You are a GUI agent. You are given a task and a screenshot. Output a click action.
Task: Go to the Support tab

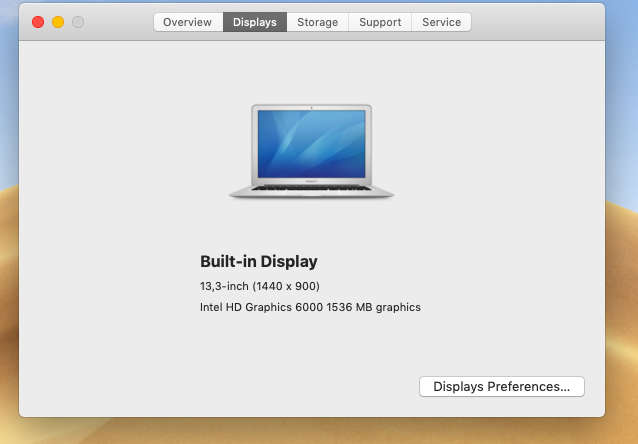(x=380, y=22)
